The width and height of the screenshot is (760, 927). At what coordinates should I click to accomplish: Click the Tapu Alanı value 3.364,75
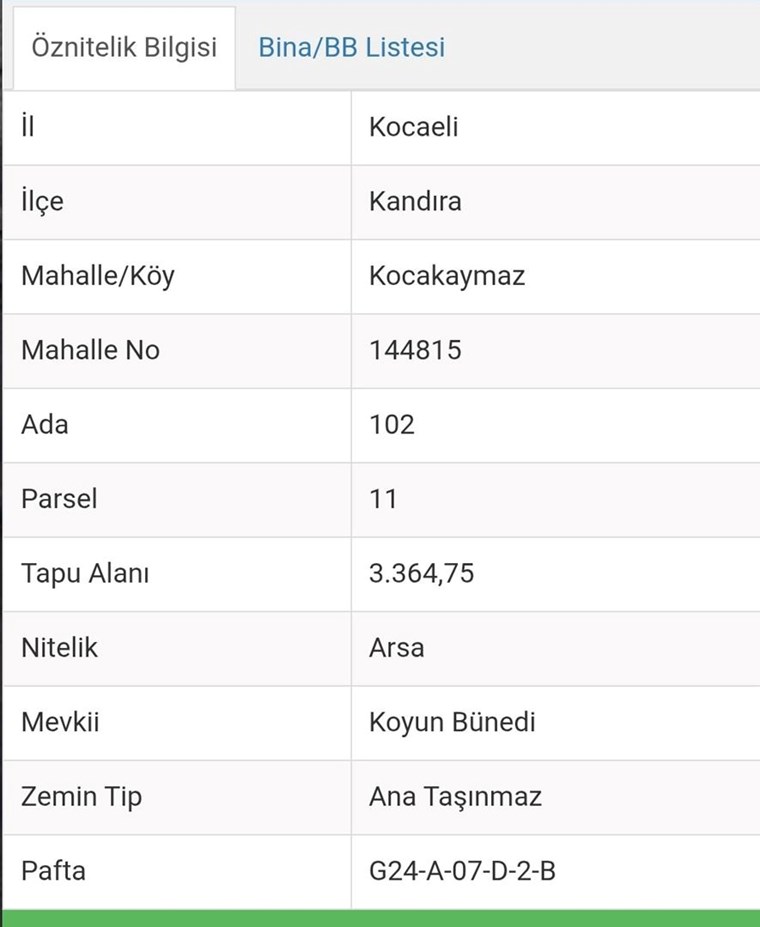(x=422, y=573)
